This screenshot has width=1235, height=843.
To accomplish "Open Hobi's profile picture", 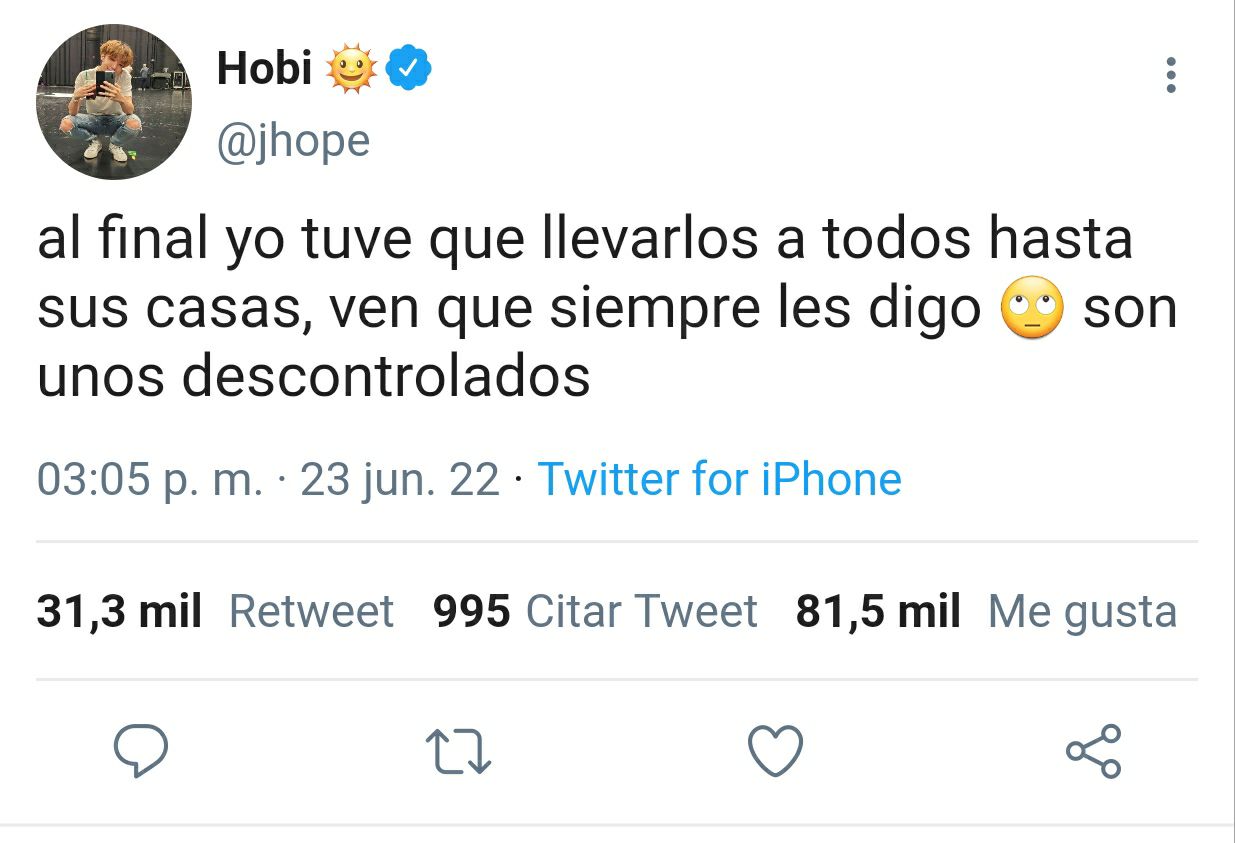I will [x=113, y=103].
